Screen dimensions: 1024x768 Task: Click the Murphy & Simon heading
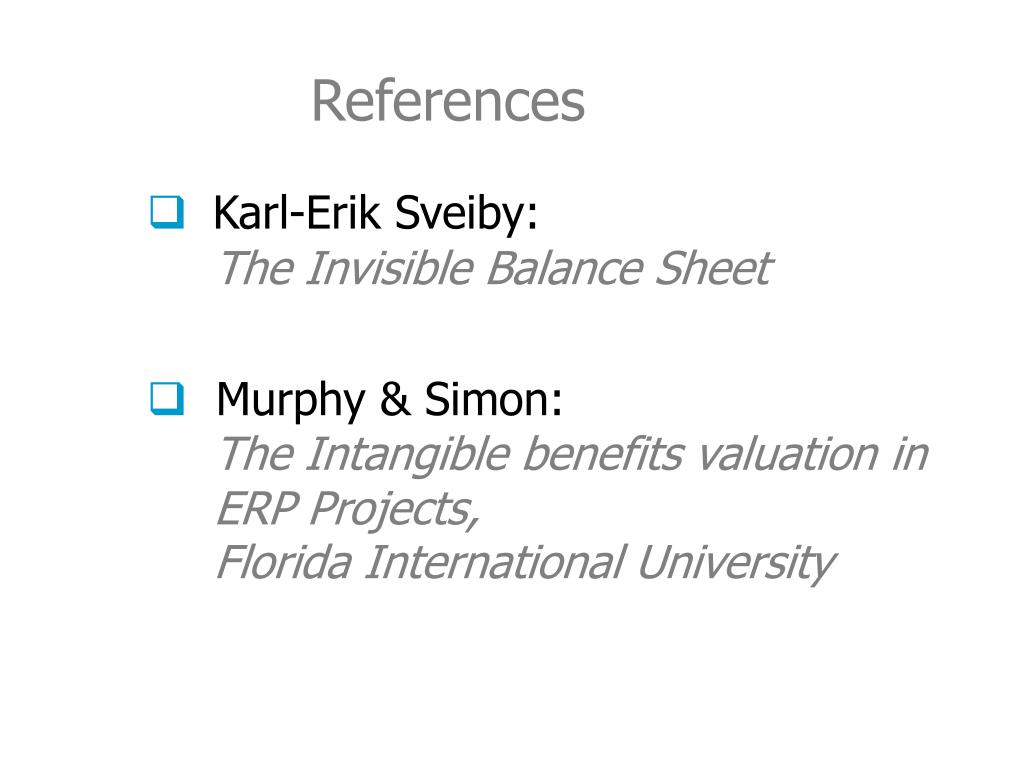tap(389, 400)
